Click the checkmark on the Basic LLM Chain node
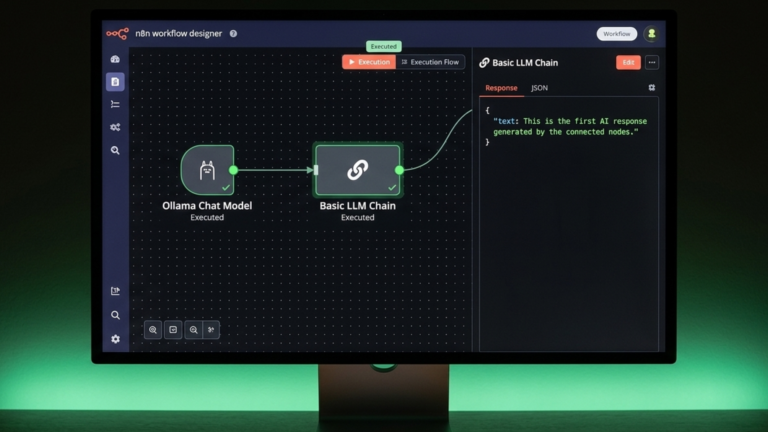The width and height of the screenshot is (768, 432). (x=392, y=188)
